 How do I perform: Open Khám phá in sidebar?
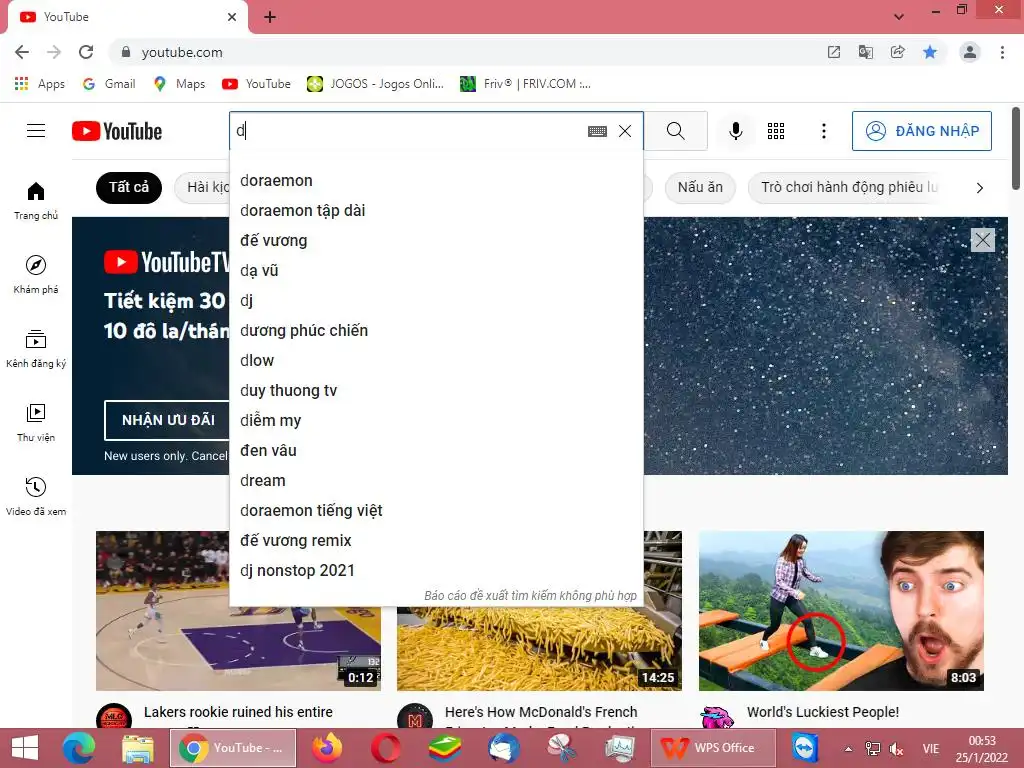[36, 275]
